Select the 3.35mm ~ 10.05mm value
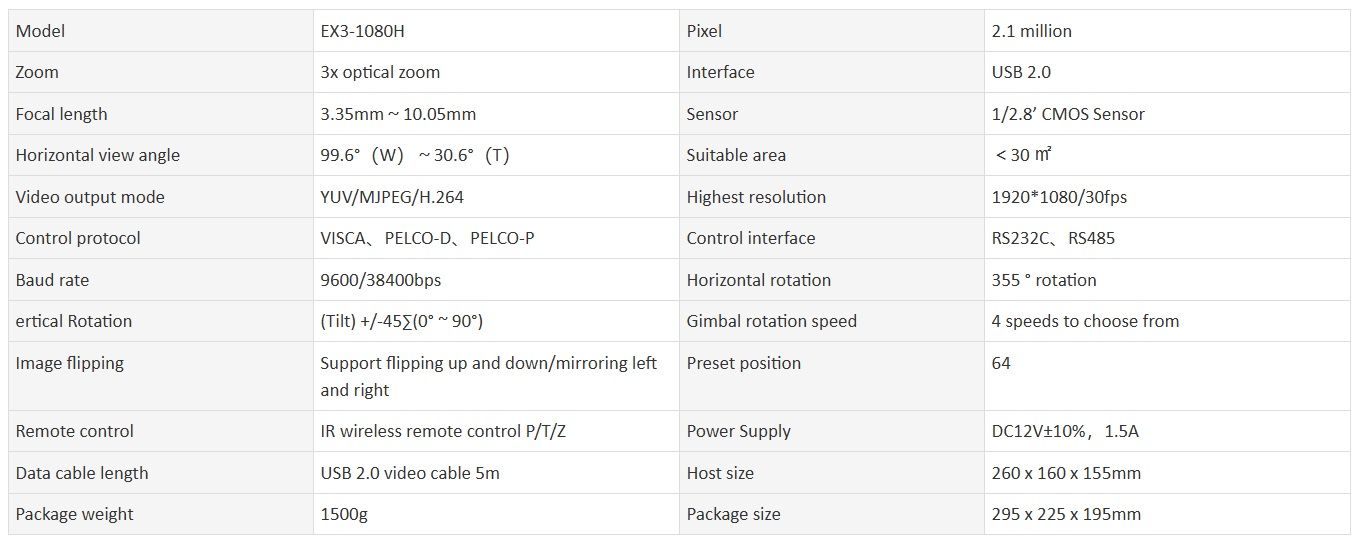This screenshot has width=1358, height=541. [x=398, y=114]
